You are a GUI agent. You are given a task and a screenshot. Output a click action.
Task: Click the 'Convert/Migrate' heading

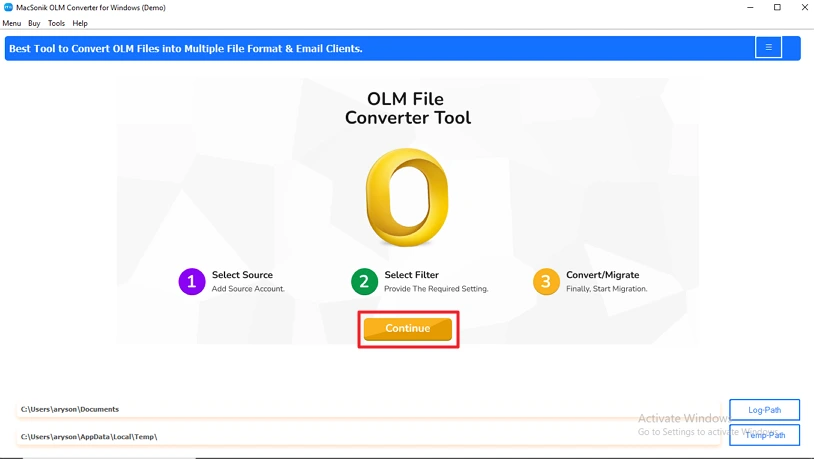pos(602,275)
